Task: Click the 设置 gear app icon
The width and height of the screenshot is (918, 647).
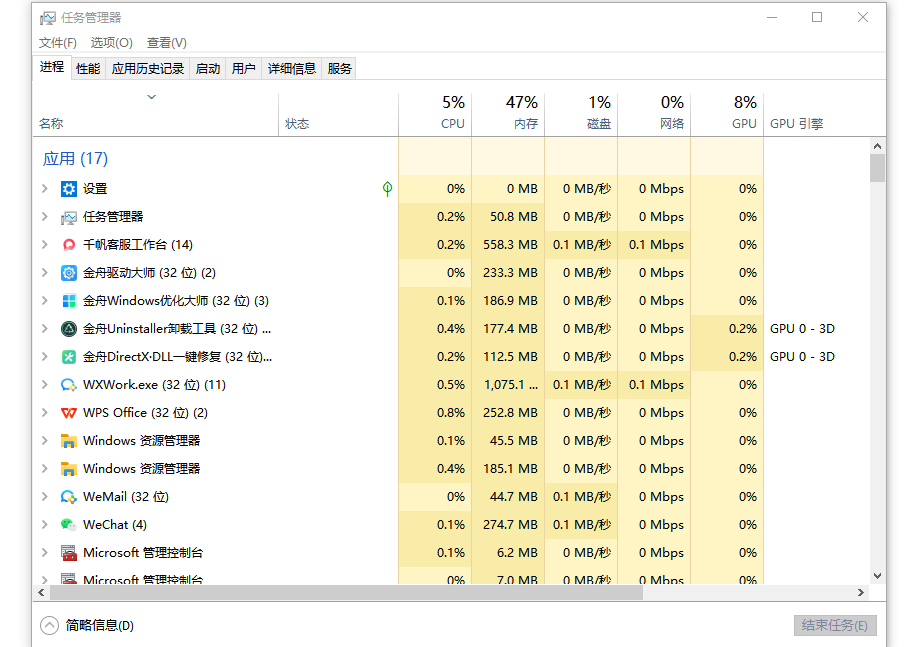Action: [x=68, y=189]
